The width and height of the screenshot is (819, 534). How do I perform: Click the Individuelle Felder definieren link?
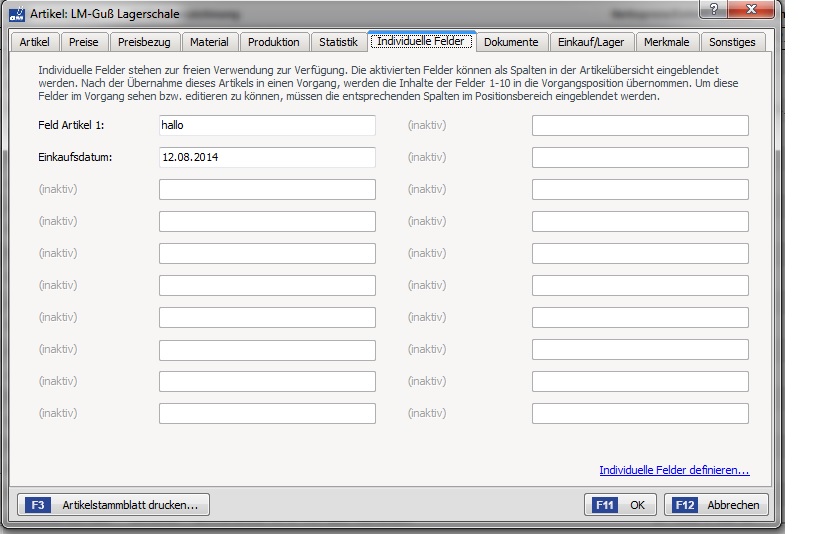point(674,470)
